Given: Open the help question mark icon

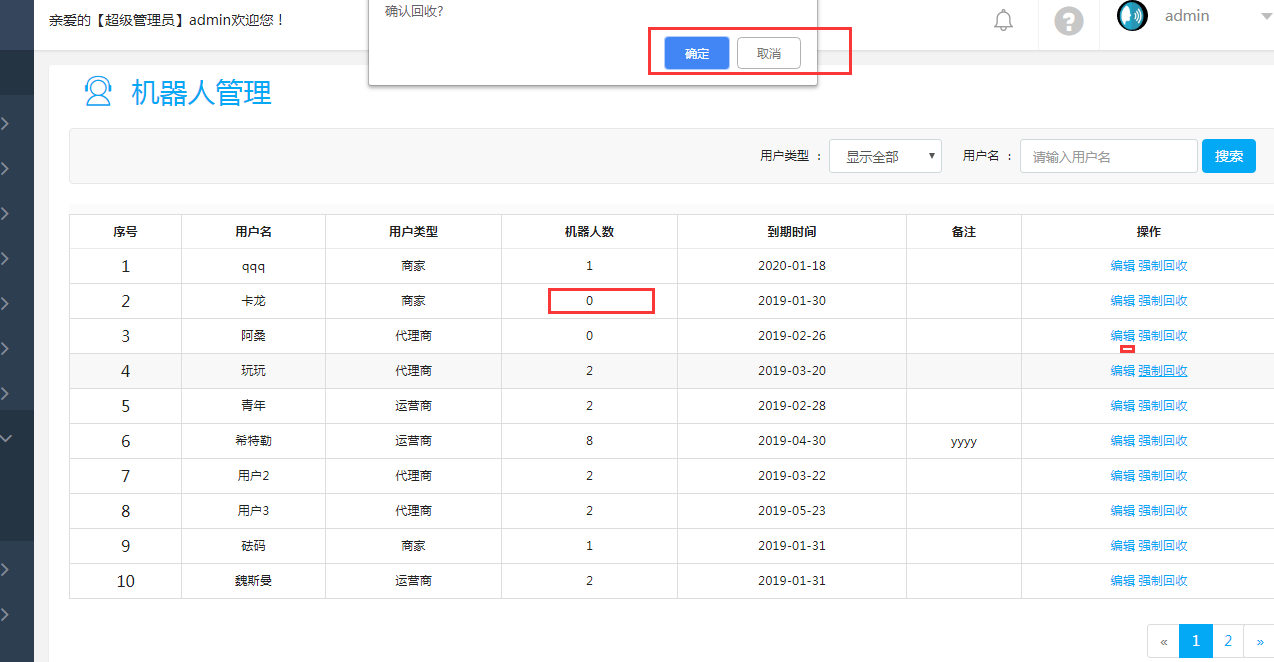Looking at the screenshot, I should coord(1069,21).
